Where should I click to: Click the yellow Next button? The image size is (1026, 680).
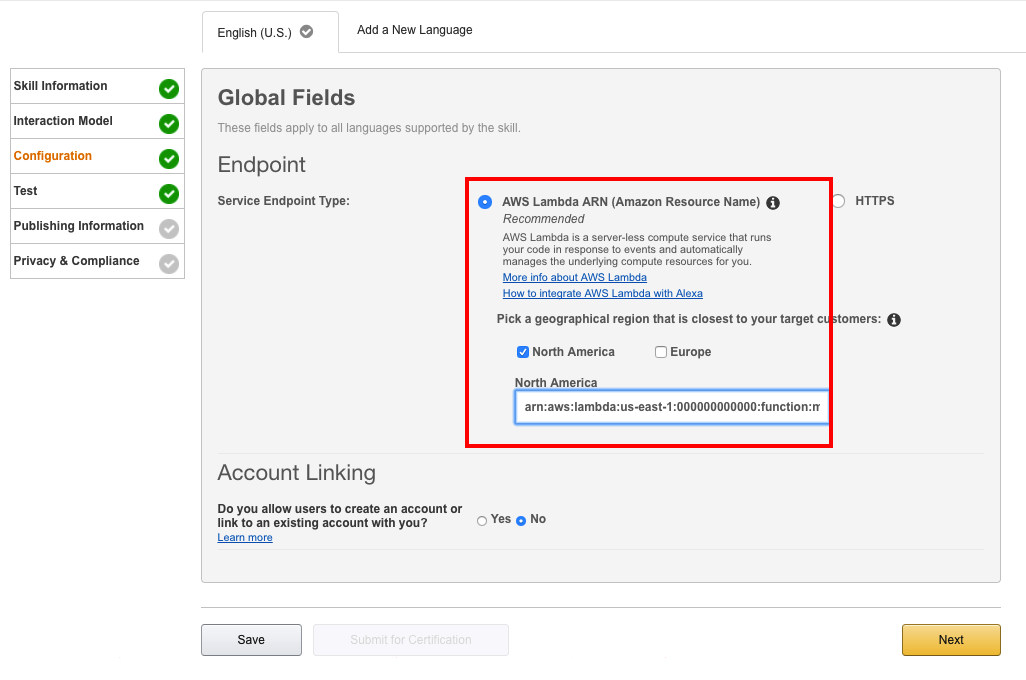click(x=951, y=640)
